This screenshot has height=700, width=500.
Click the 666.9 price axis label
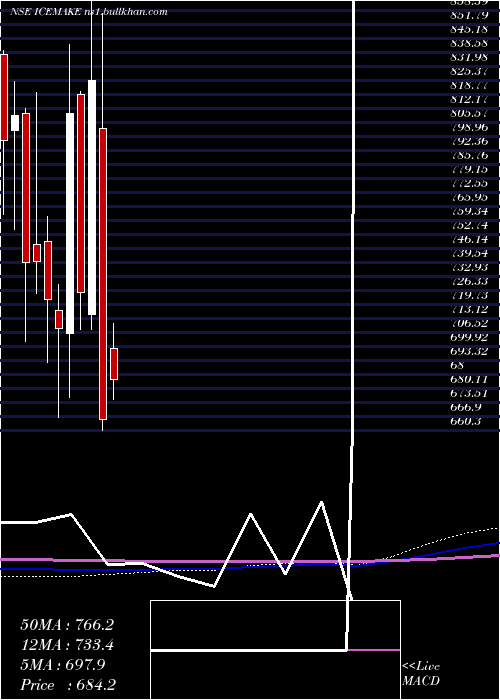466,407
